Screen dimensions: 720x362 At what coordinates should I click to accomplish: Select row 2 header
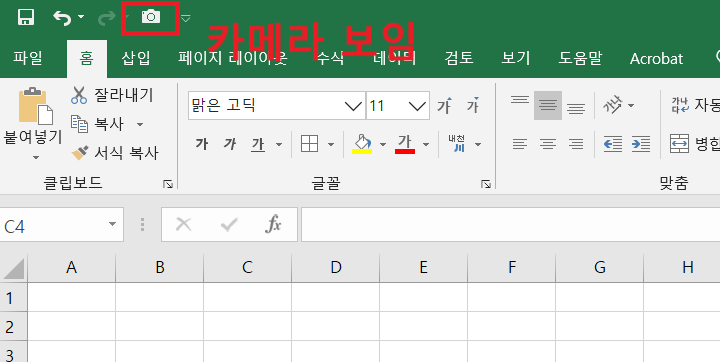pyautogui.click(x=14, y=327)
